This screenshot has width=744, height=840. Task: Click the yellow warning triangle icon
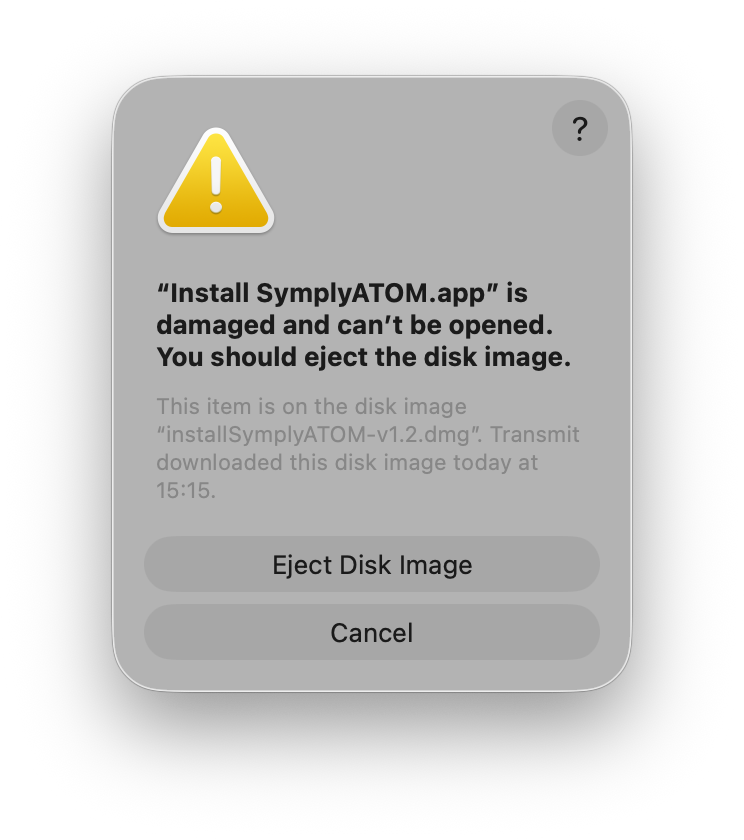(x=216, y=181)
